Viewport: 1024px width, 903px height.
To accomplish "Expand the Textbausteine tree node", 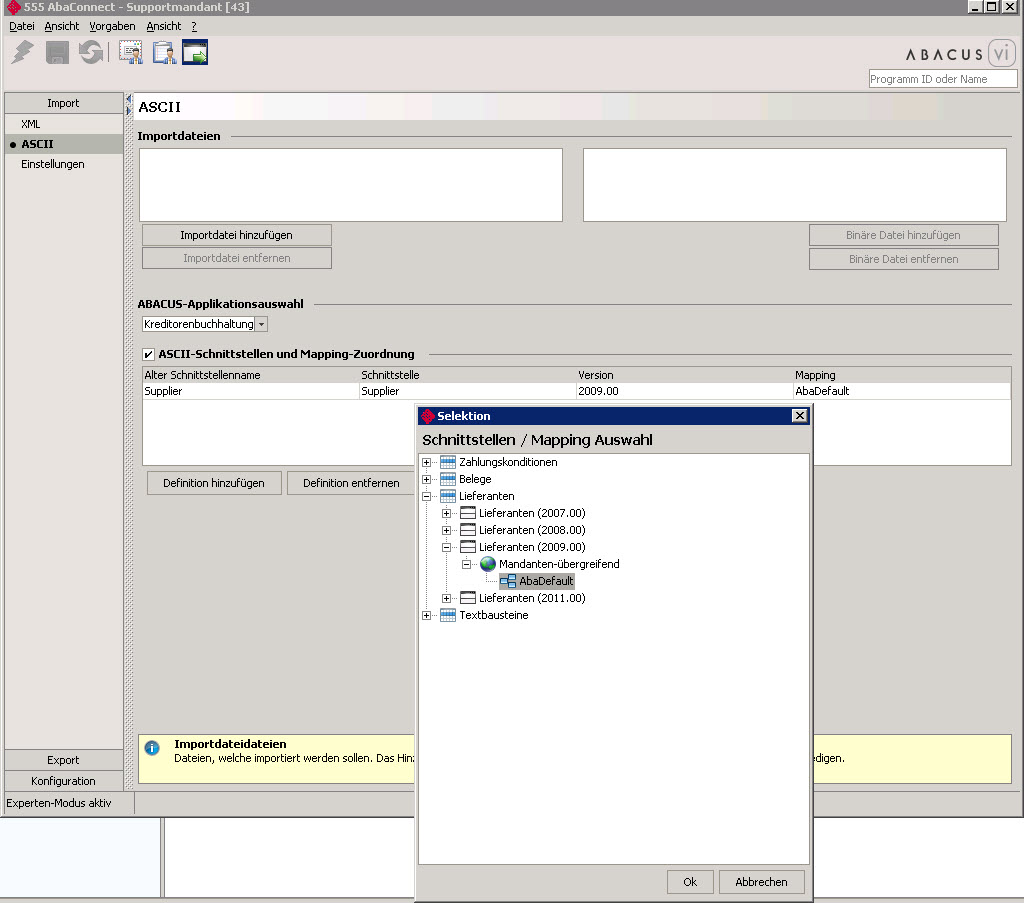I will point(426,615).
